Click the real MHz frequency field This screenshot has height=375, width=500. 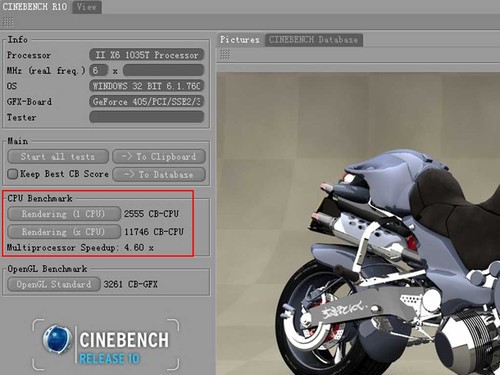(163, 70)
